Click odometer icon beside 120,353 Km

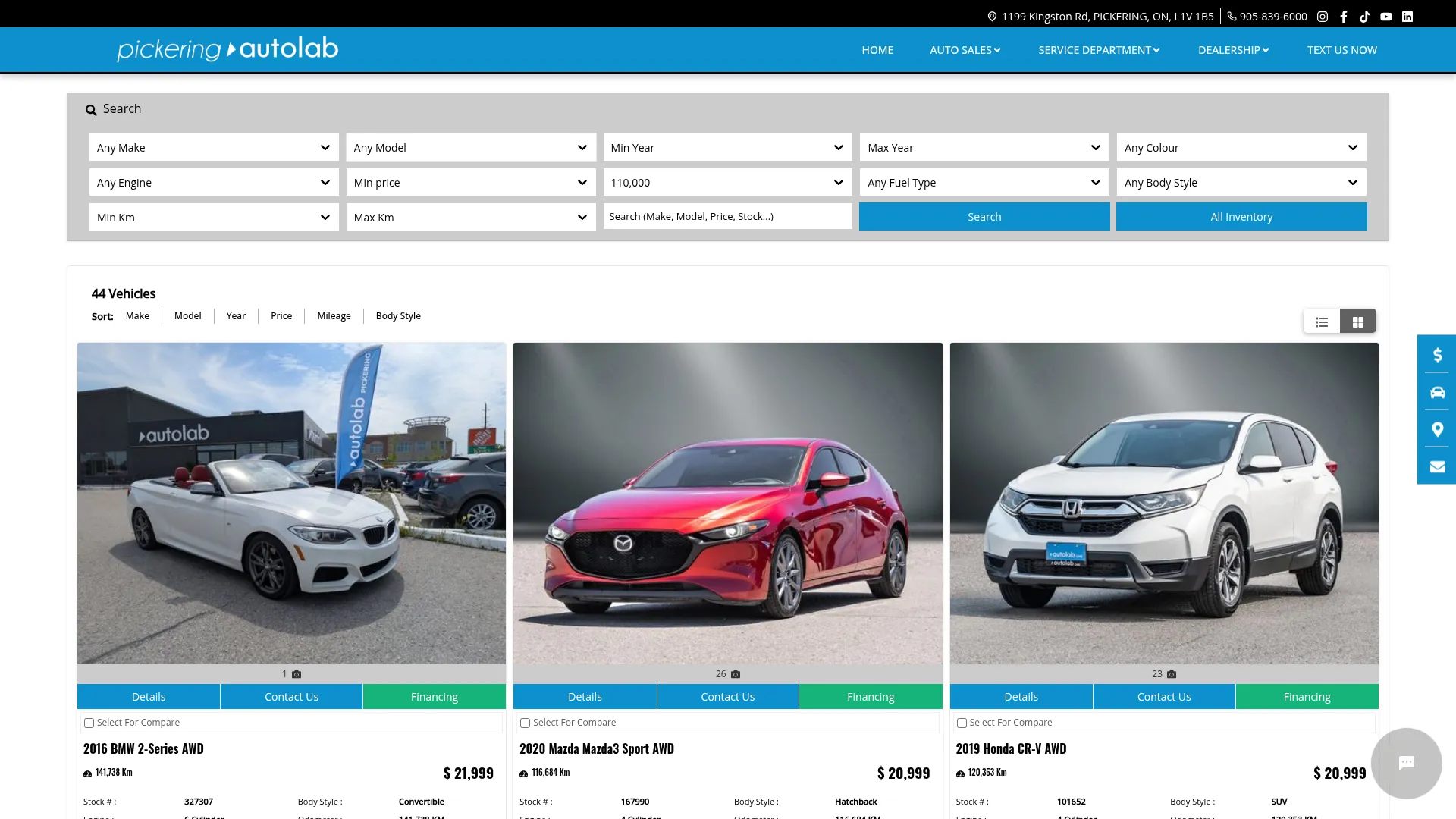[960, 773]
